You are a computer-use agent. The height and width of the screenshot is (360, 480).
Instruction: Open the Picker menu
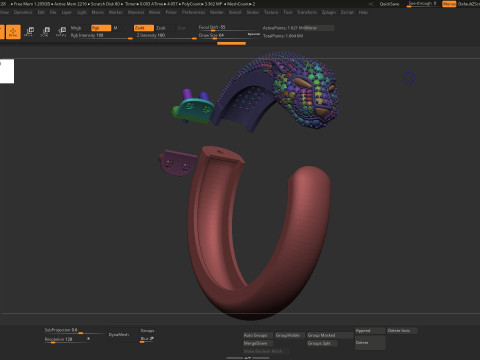point(171,12)
